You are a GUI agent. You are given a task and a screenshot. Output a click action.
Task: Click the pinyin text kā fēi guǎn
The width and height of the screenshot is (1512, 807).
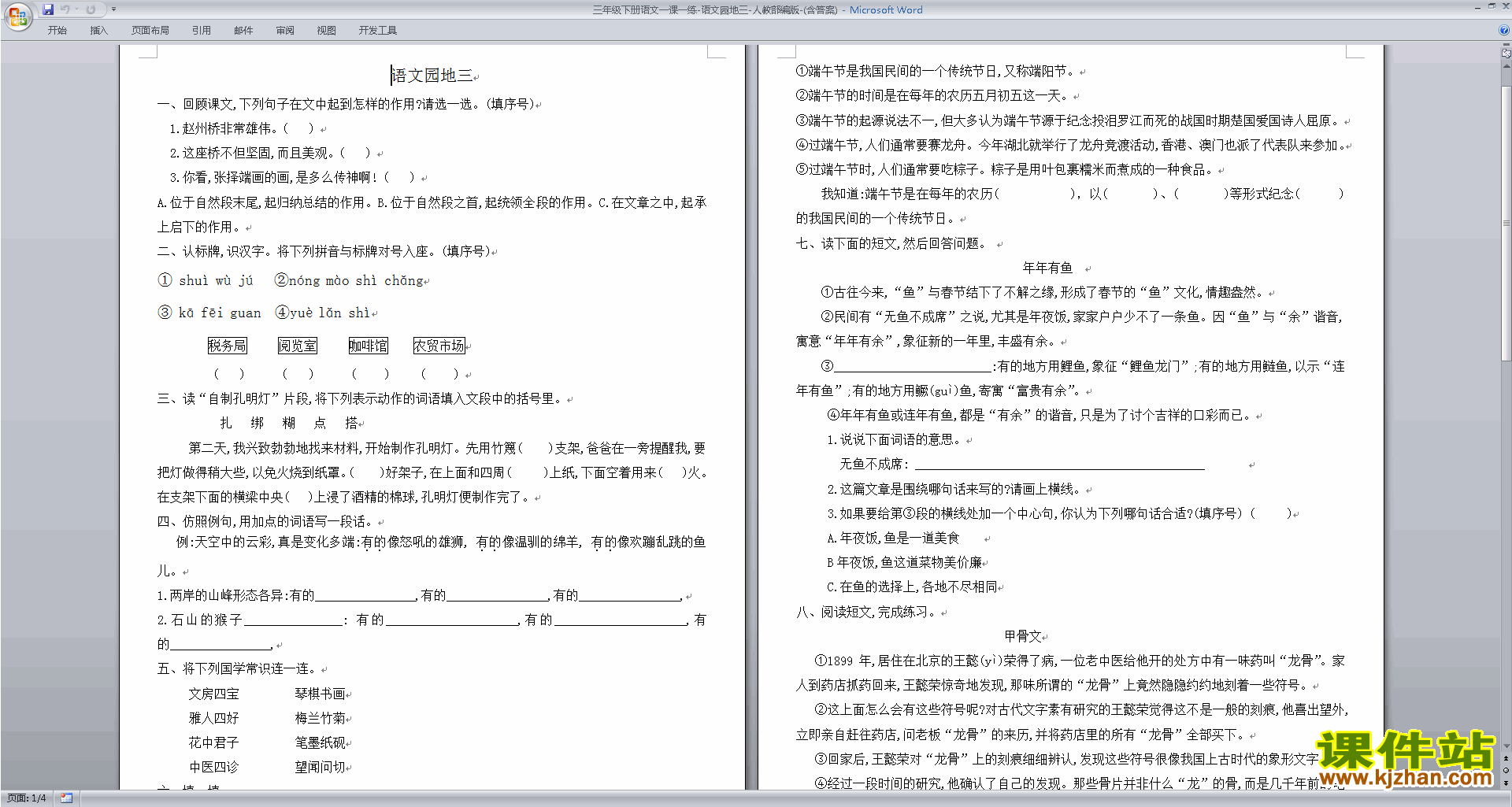(x=220, y=313)
